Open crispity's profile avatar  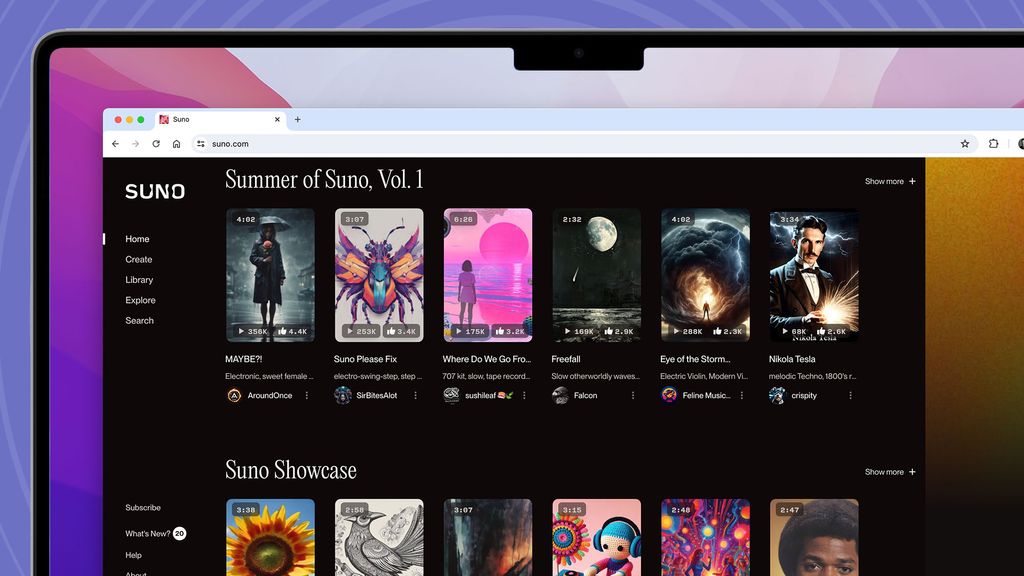(x=775, y=396)
